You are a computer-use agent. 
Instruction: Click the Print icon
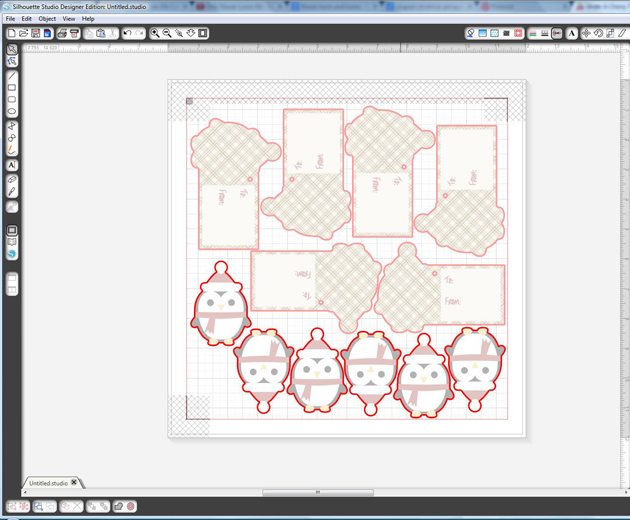click(62, 33)
